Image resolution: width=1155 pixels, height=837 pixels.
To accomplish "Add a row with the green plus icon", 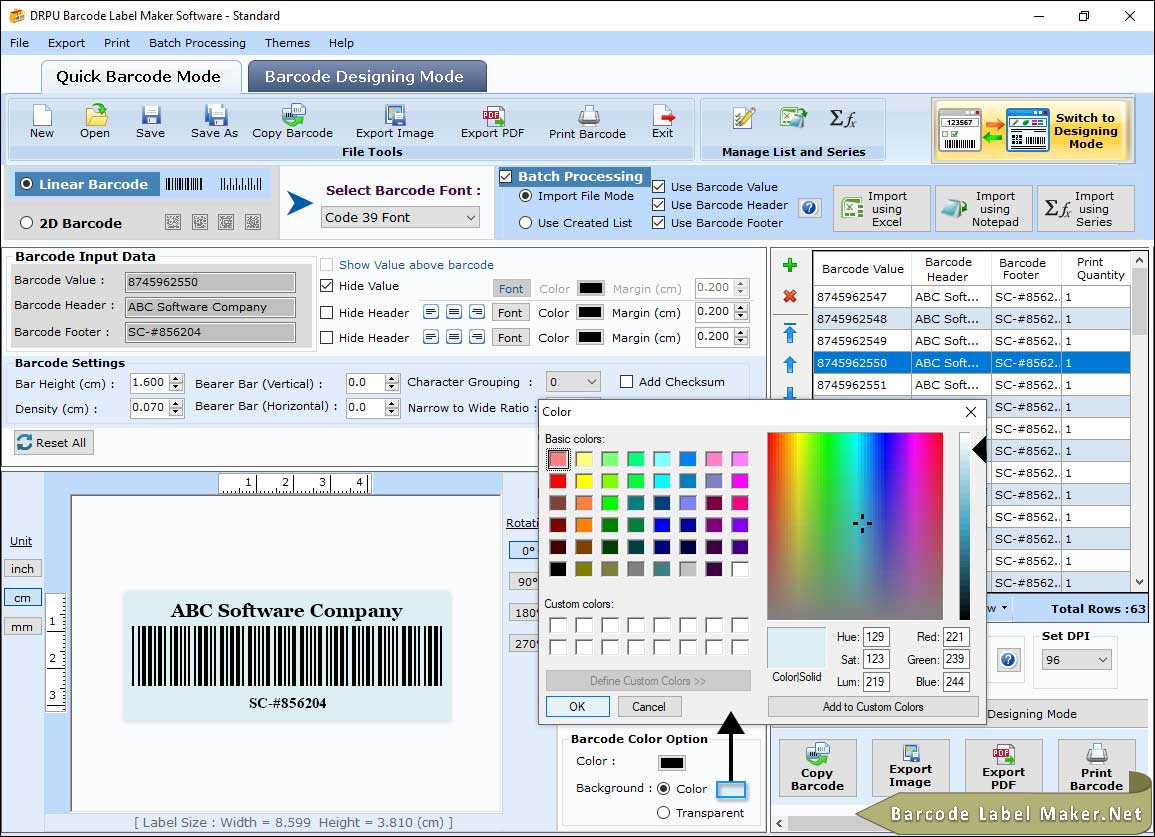I will tap(790, 265).
